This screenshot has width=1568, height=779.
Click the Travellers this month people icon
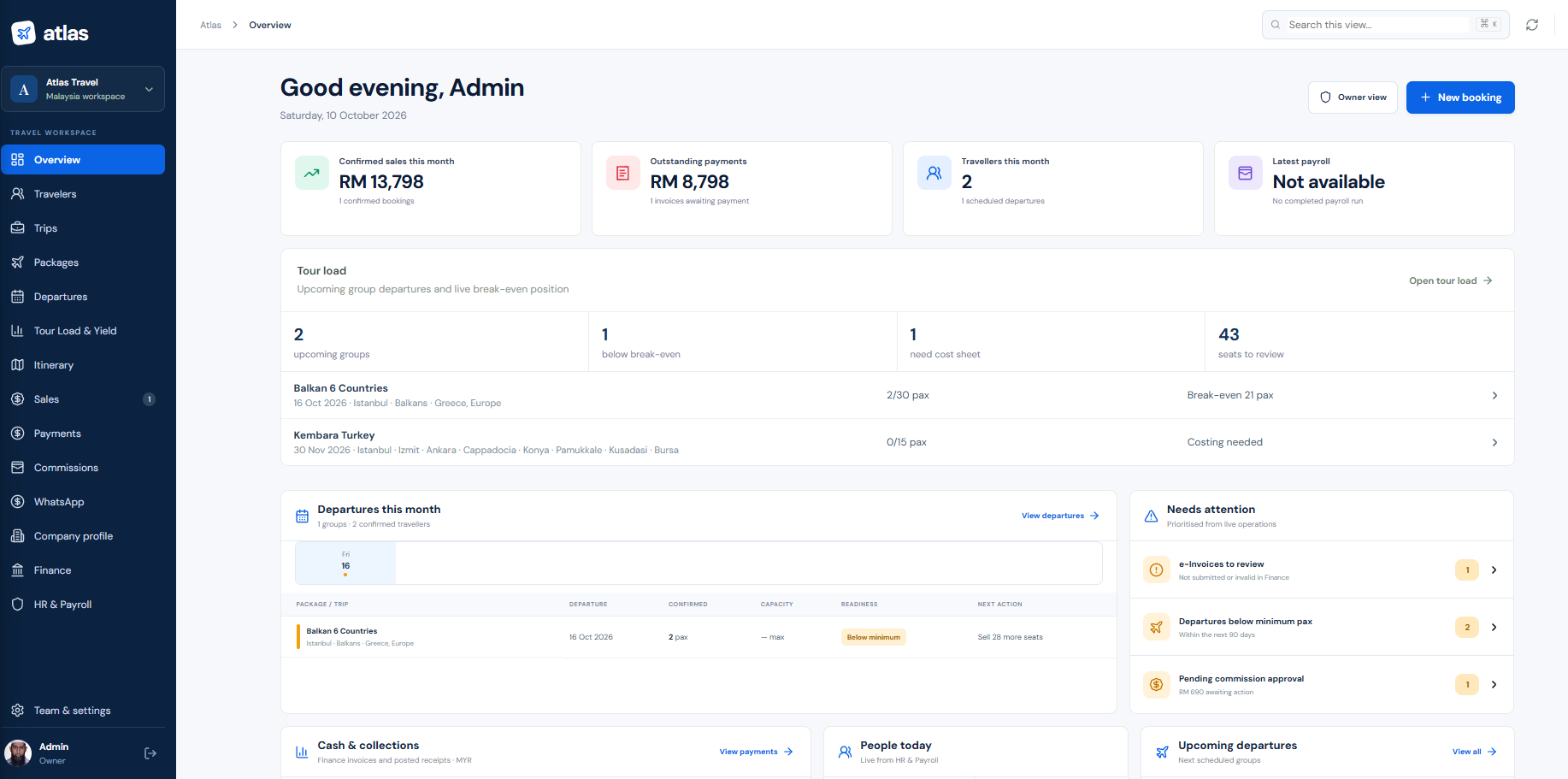pos(934,173)
